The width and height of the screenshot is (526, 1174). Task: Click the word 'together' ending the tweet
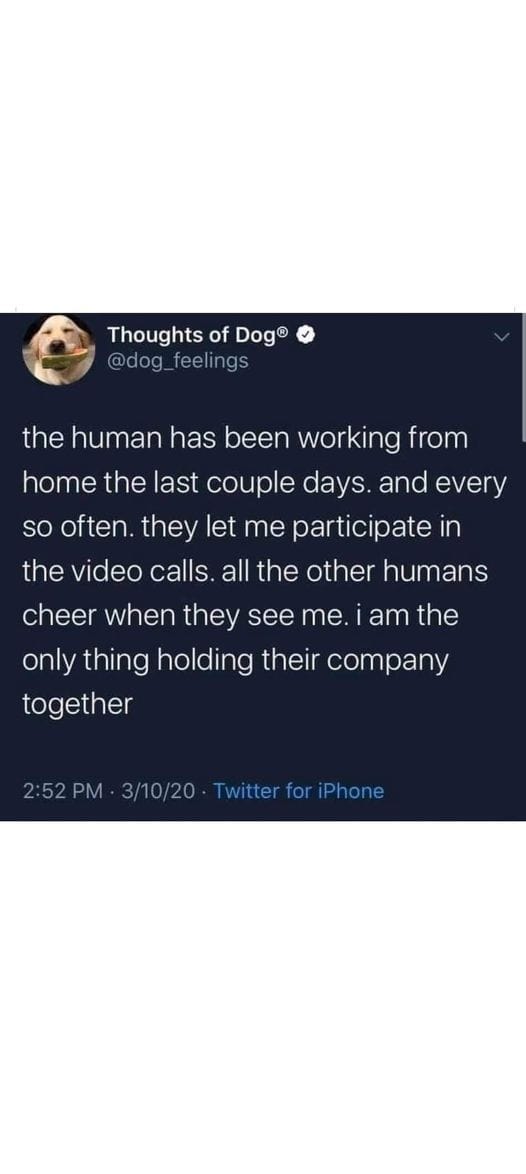pos(77,705)
